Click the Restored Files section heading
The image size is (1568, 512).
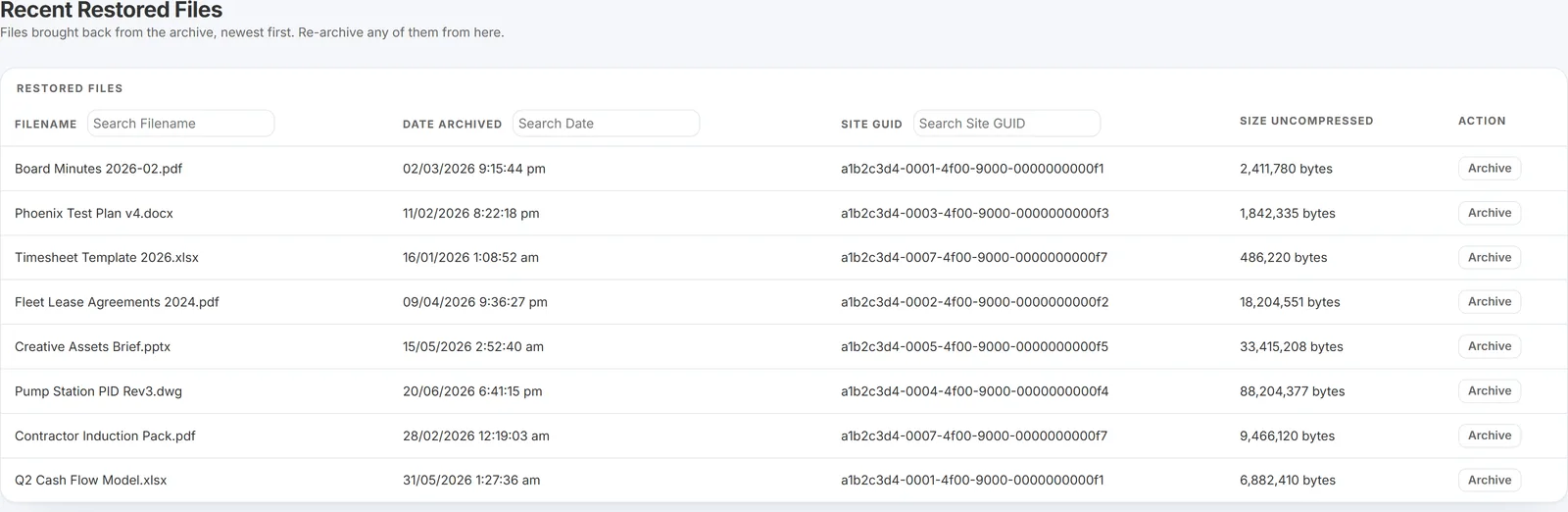tap(70, 88)
